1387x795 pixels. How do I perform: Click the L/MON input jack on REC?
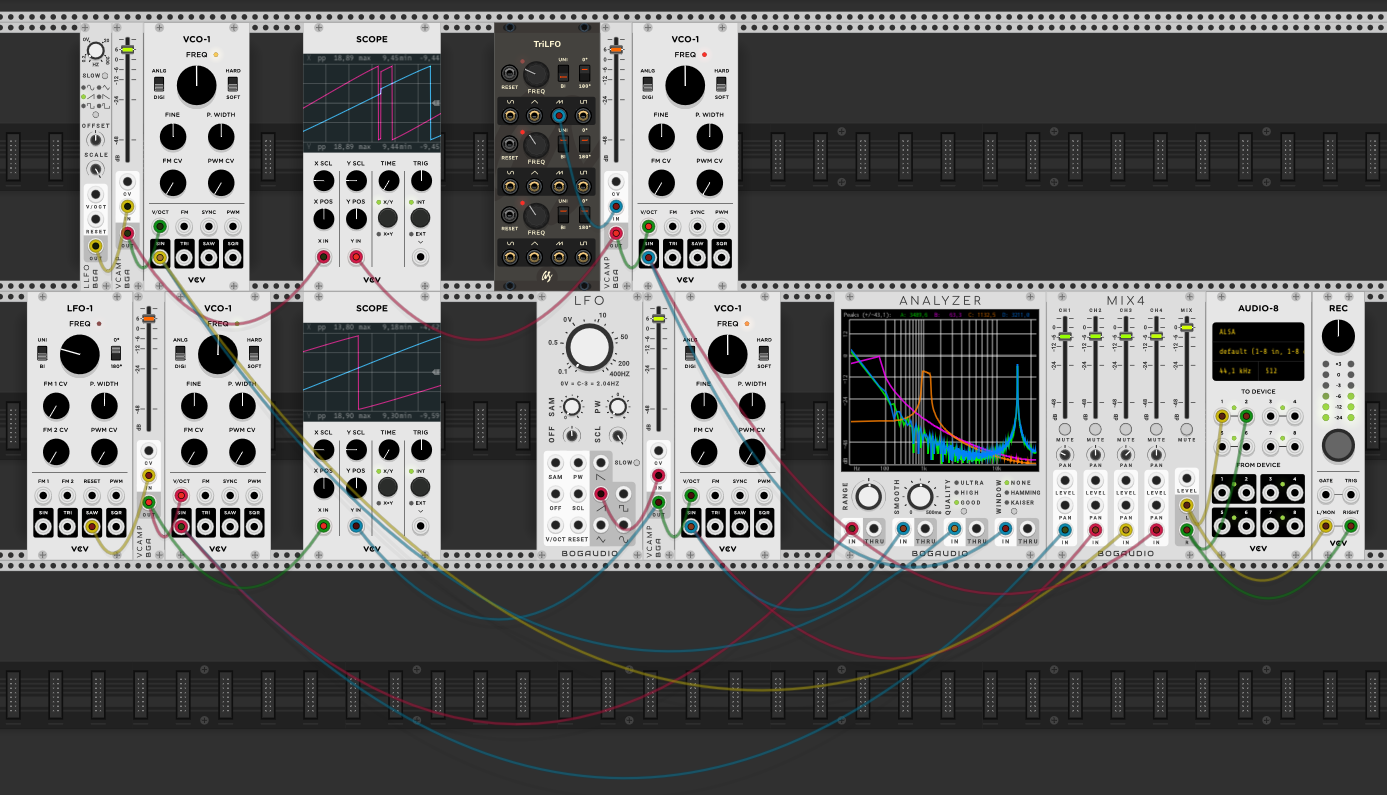(1326, 525)
